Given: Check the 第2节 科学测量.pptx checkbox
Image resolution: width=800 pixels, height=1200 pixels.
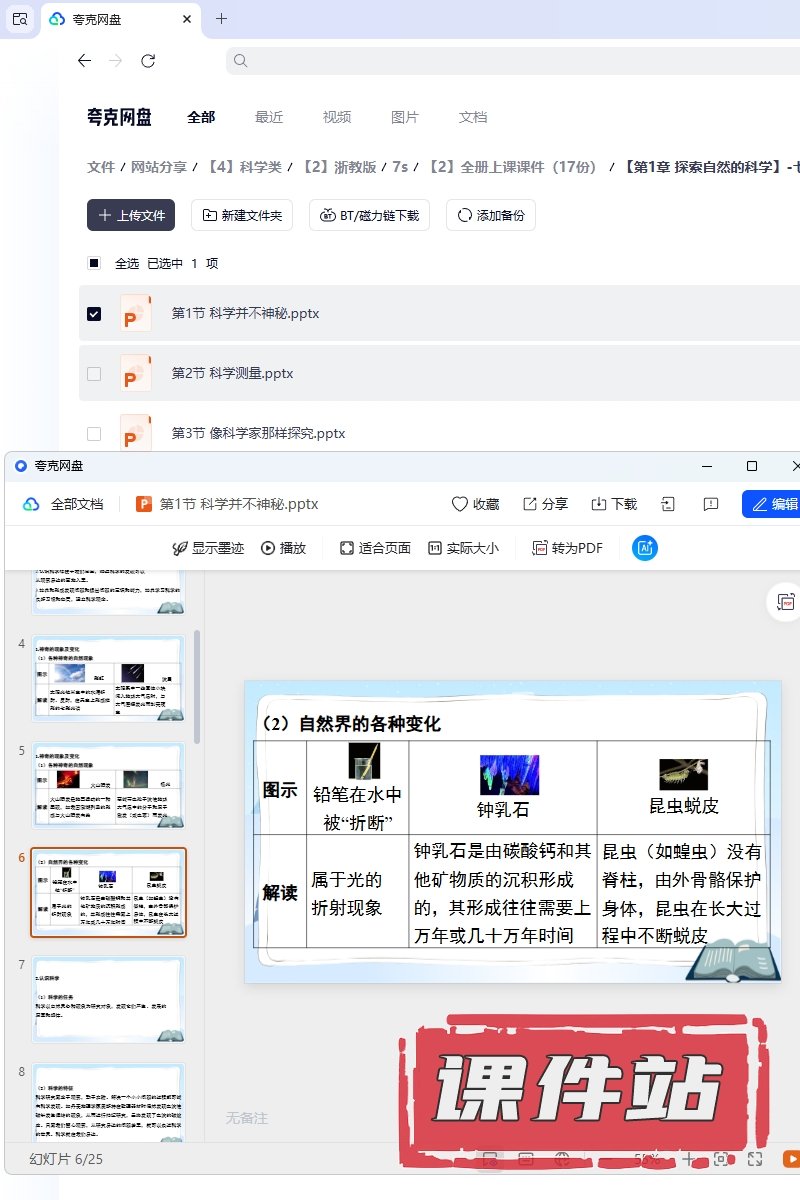Looking at the screenshot, I should pyautogui.click(x=94, y=374).
